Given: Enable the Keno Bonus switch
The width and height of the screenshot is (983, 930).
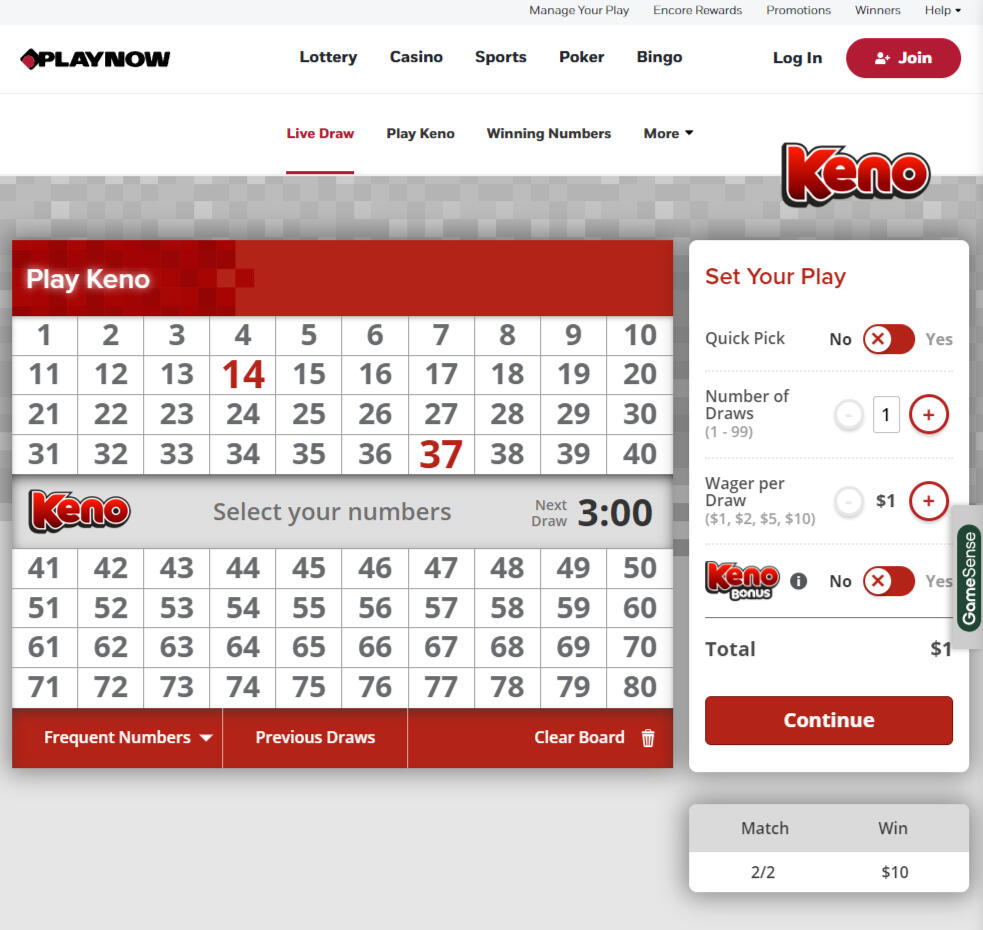Looking at the screenshot, I should (888, 581).
